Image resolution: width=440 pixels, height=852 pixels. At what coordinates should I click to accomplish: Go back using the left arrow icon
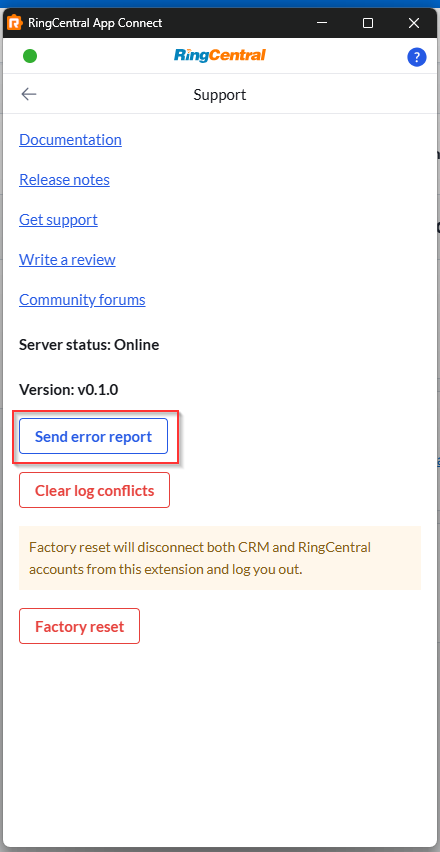[29, 95]
